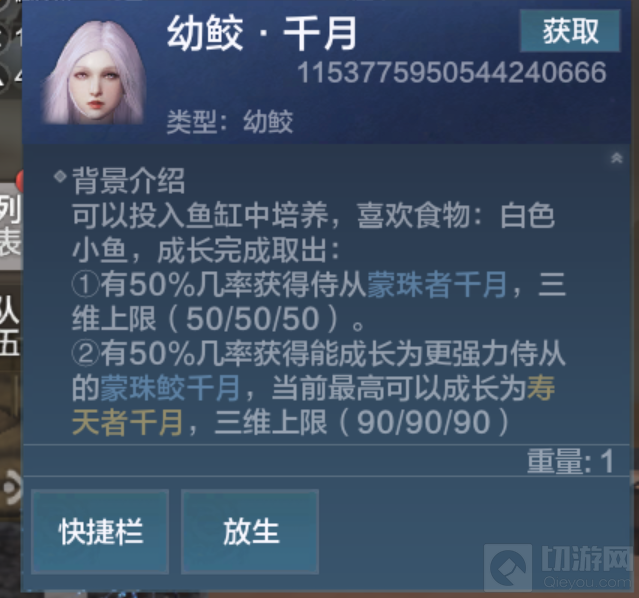Click the 快捷栏 button
Image resolution: width=639 pixels, height=598 pixels.
pyautogui.click(x=100, y=532)
